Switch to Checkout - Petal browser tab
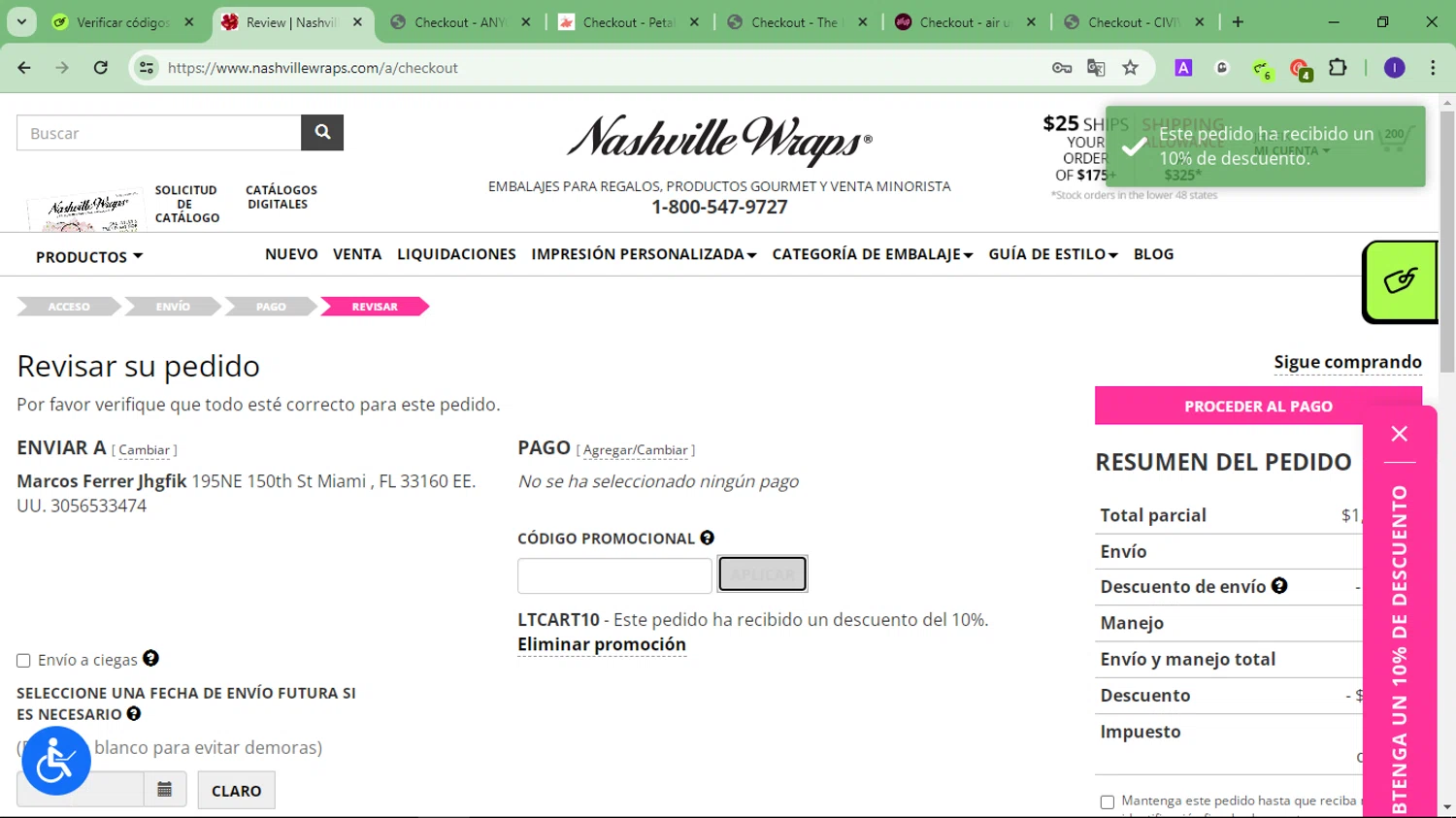Viewport: 1456px width, 818px height. pos(629,22)
